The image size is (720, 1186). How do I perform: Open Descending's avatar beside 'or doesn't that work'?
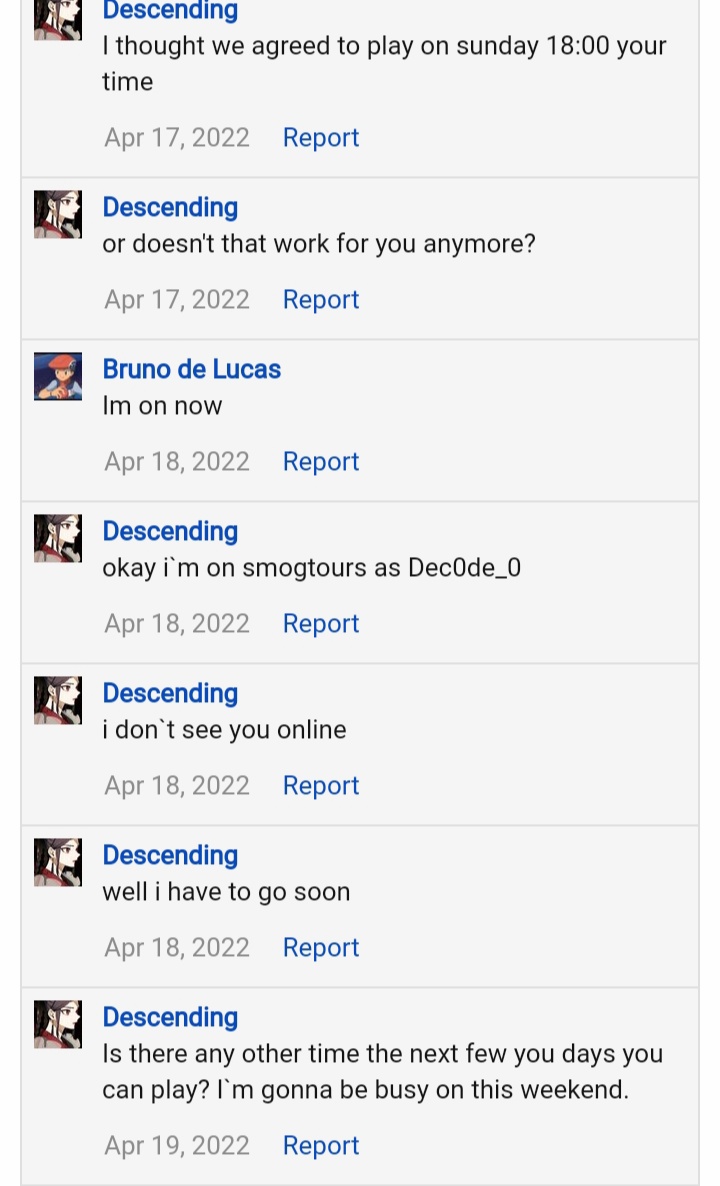[57, 214]
